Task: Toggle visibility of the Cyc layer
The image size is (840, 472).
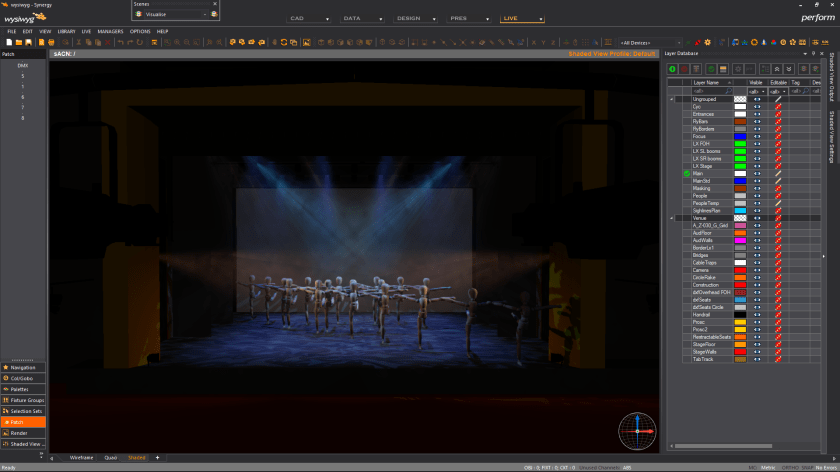Action: point(757,107)
